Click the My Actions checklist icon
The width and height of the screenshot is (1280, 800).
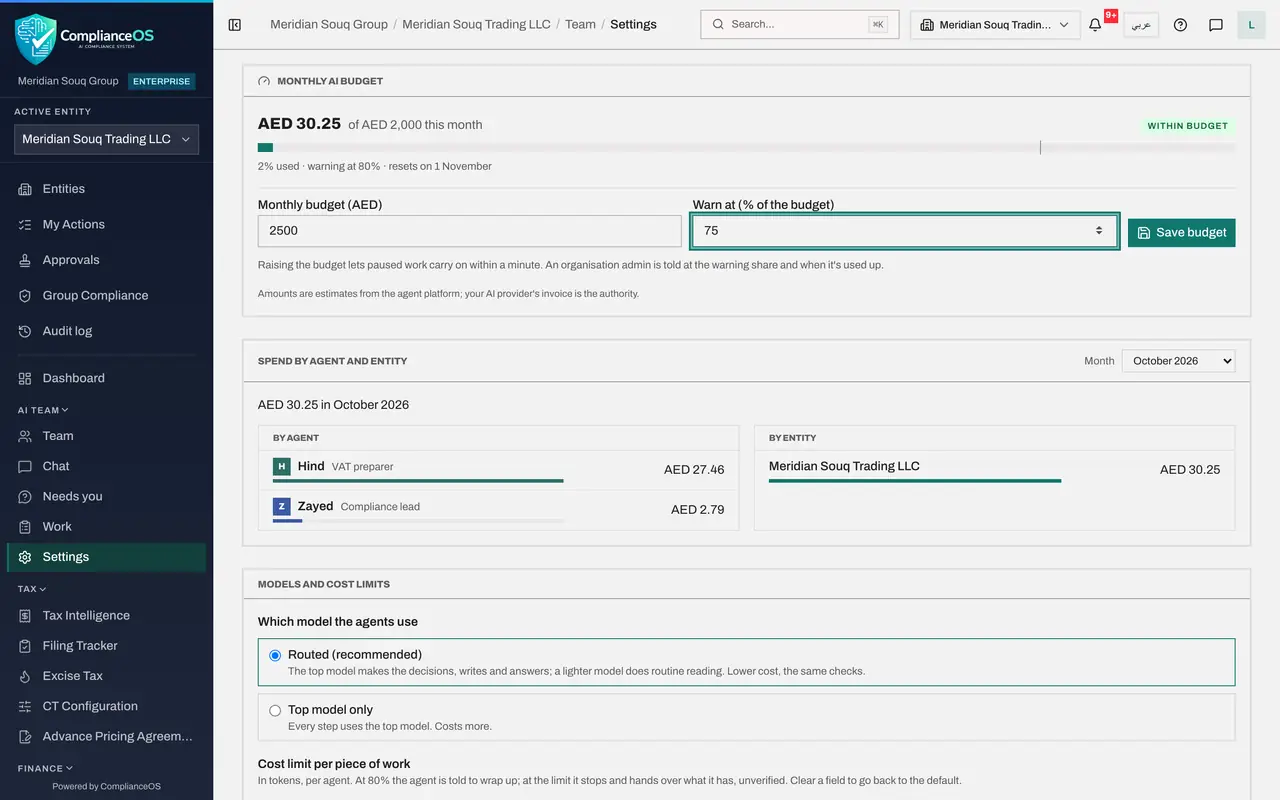click(x=25, y=225)
